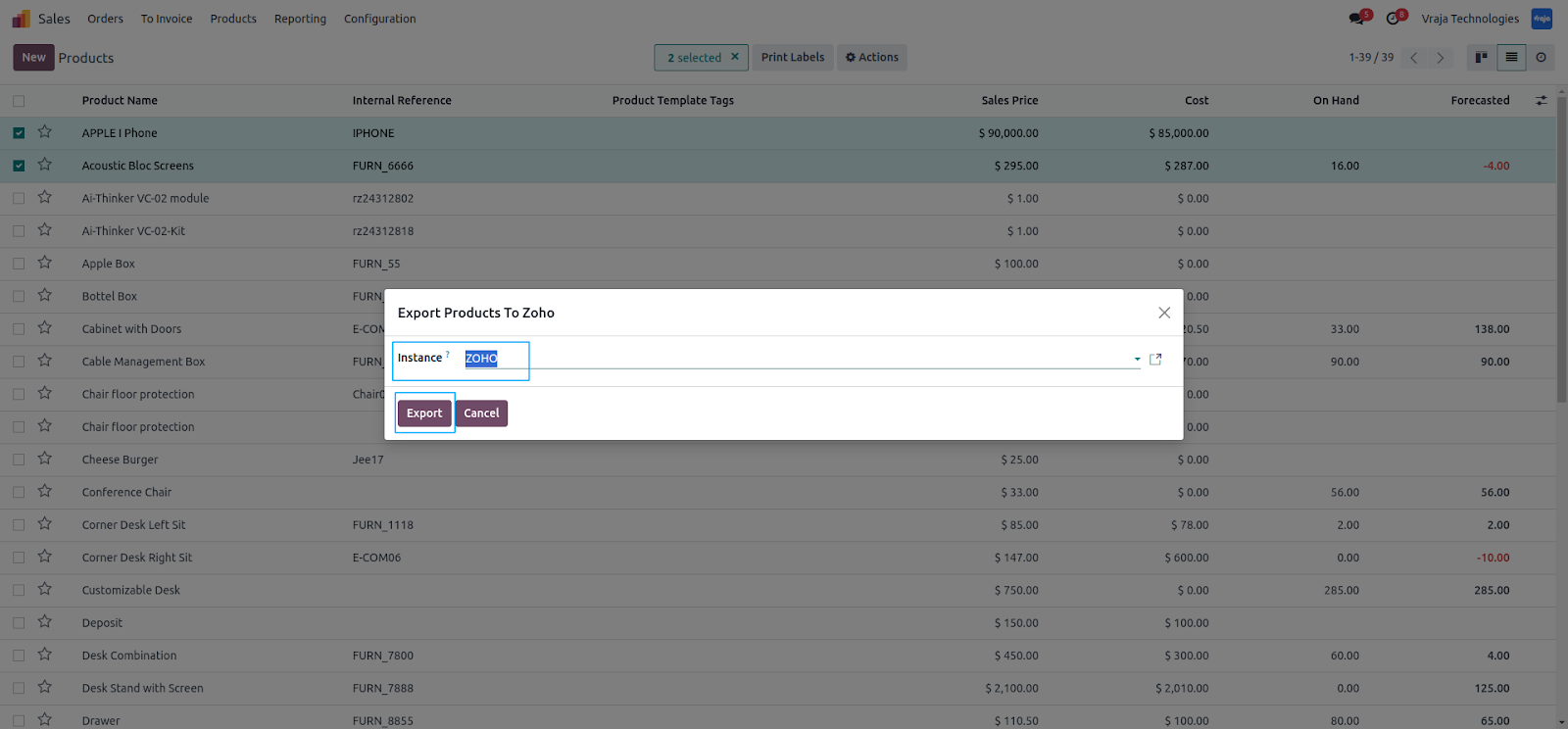This screenshot has width=1568, height=729.
Task: Open Instance record external link
Action: (1155, 360)
